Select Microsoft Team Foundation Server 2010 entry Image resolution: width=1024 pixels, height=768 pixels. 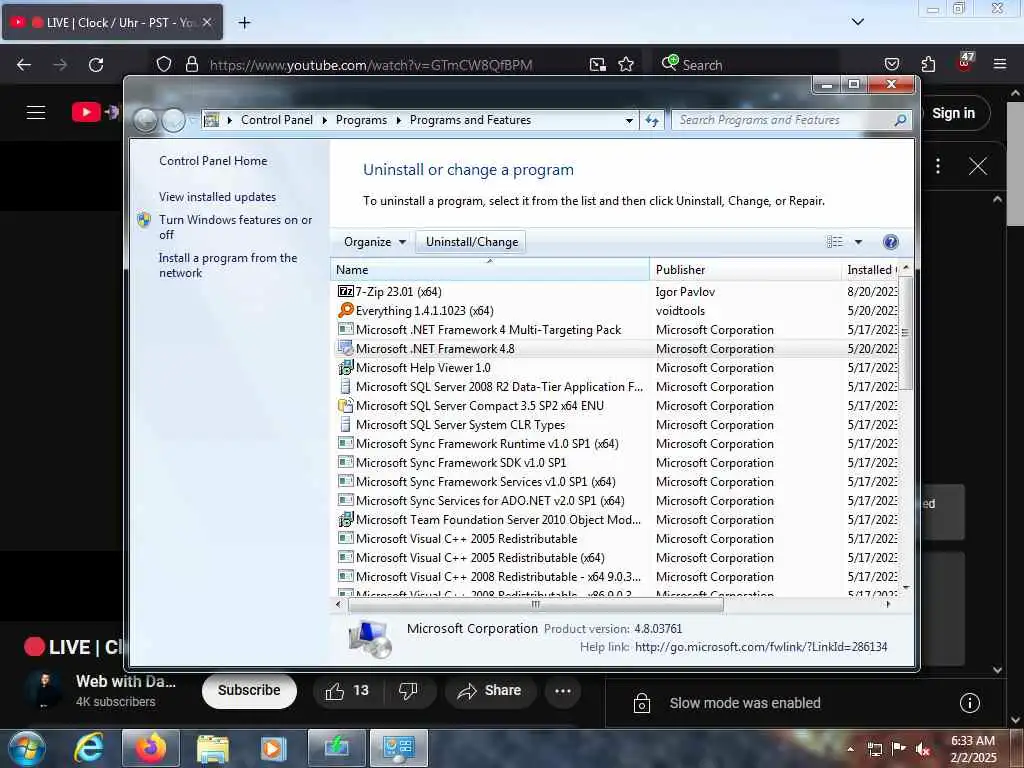click(x=615, y=520)
